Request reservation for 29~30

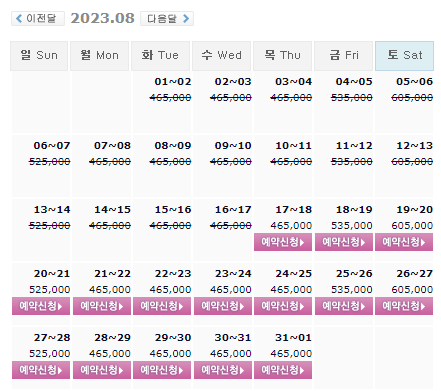(162, 370)
